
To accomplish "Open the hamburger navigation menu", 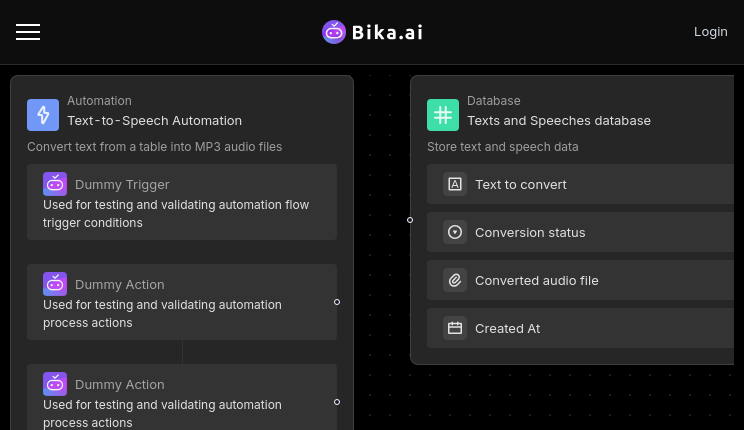I will tap(28, 32).
